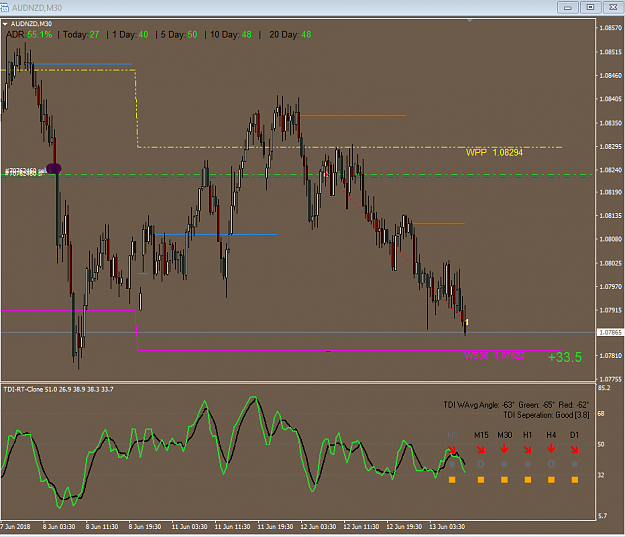Click the red arrow under the M5 label

[x=452, y=450]
